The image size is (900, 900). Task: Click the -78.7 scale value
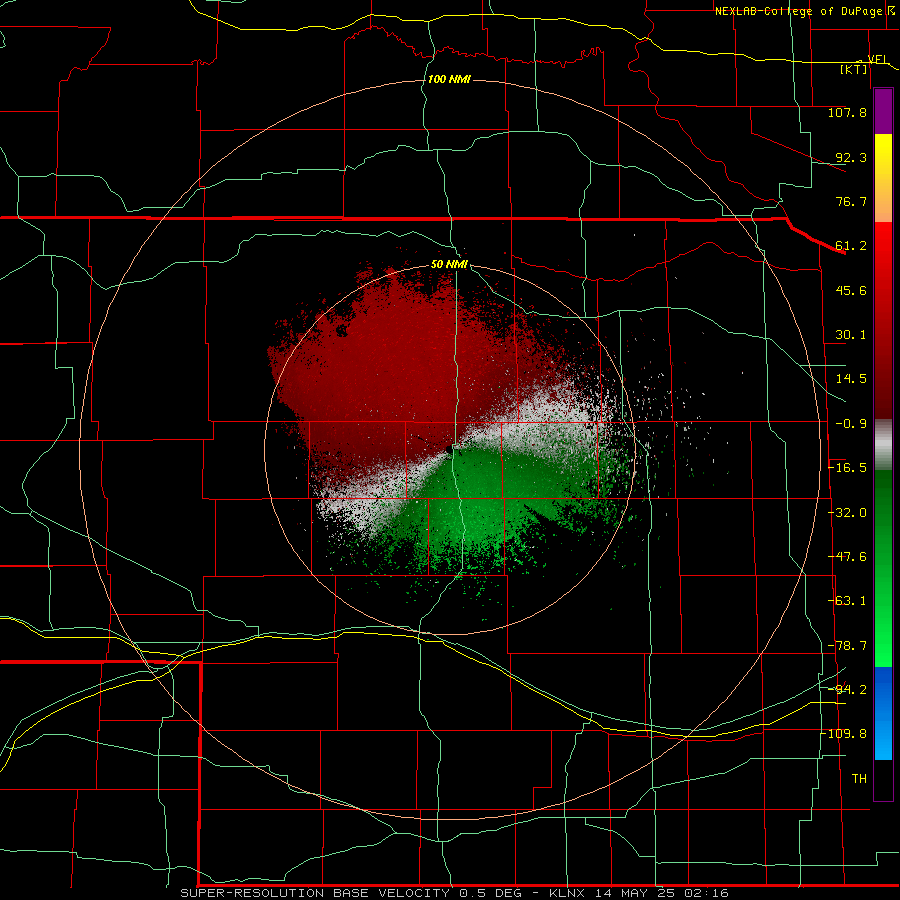[x=847, y=646]
